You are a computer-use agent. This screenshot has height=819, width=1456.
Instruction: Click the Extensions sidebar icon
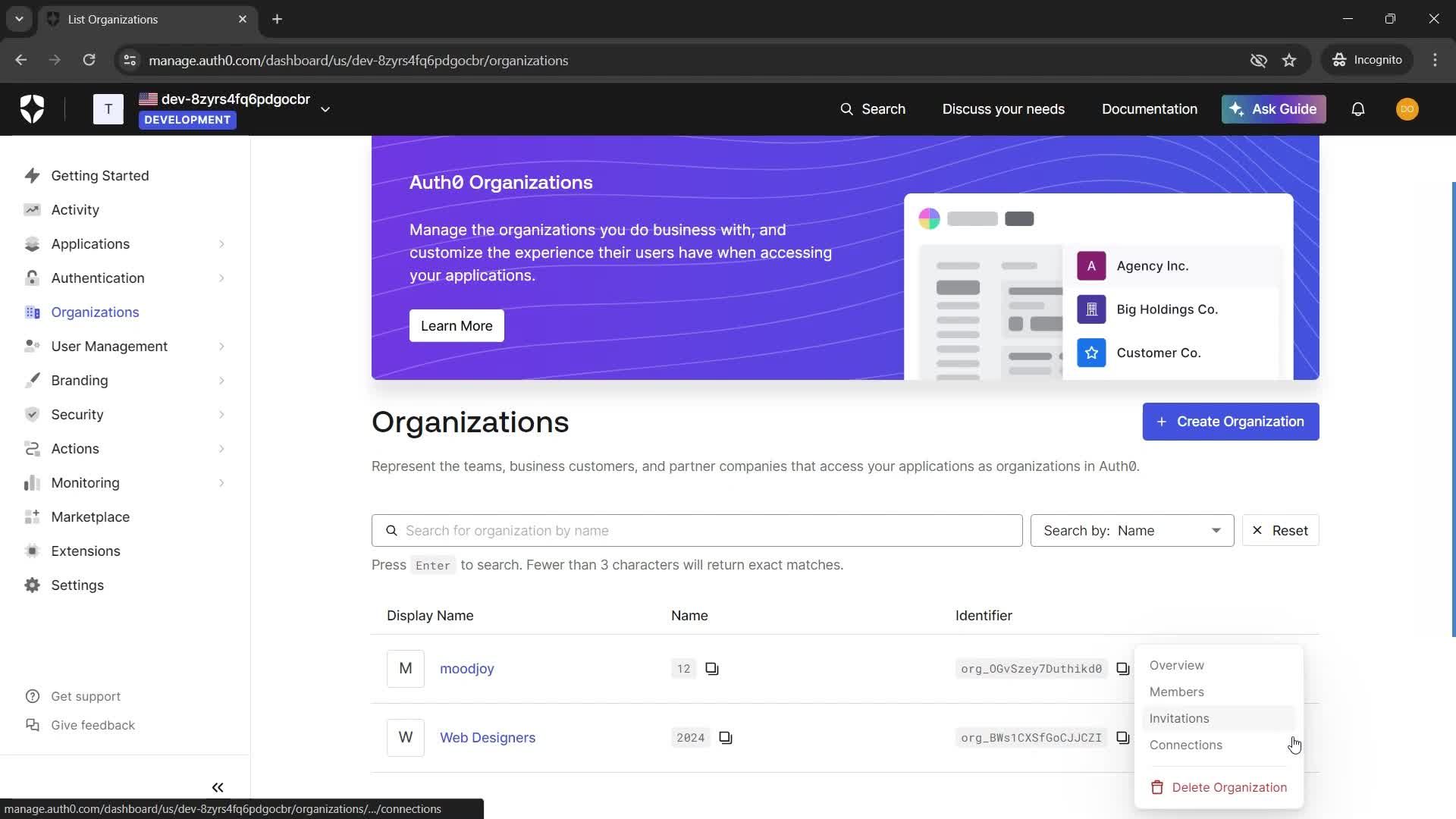[32, 551]
